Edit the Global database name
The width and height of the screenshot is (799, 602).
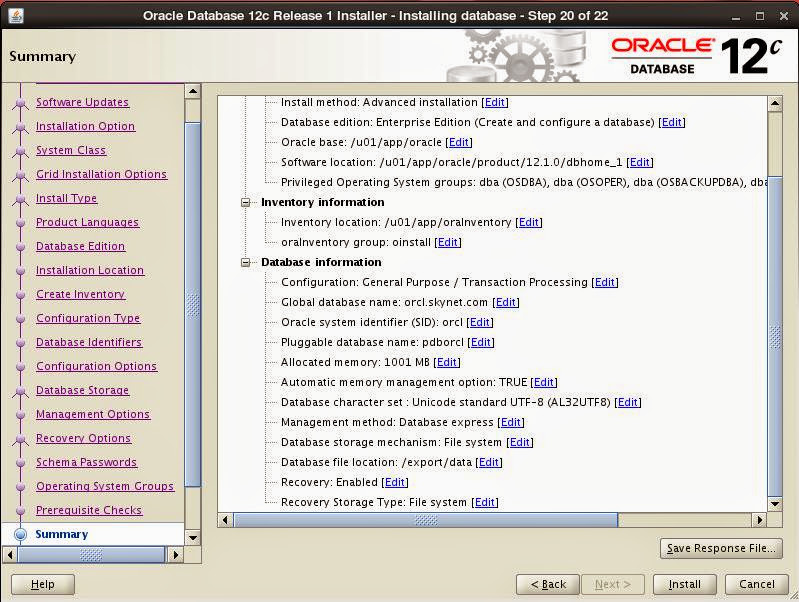pos(505,302)
